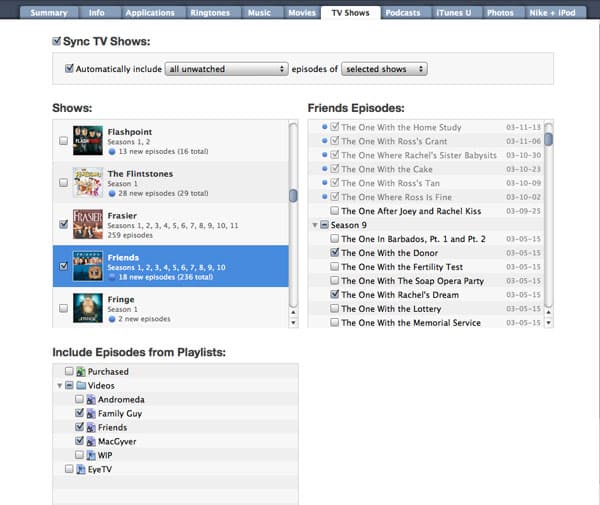Click the Purchased playlist icon

coord(81,371)
